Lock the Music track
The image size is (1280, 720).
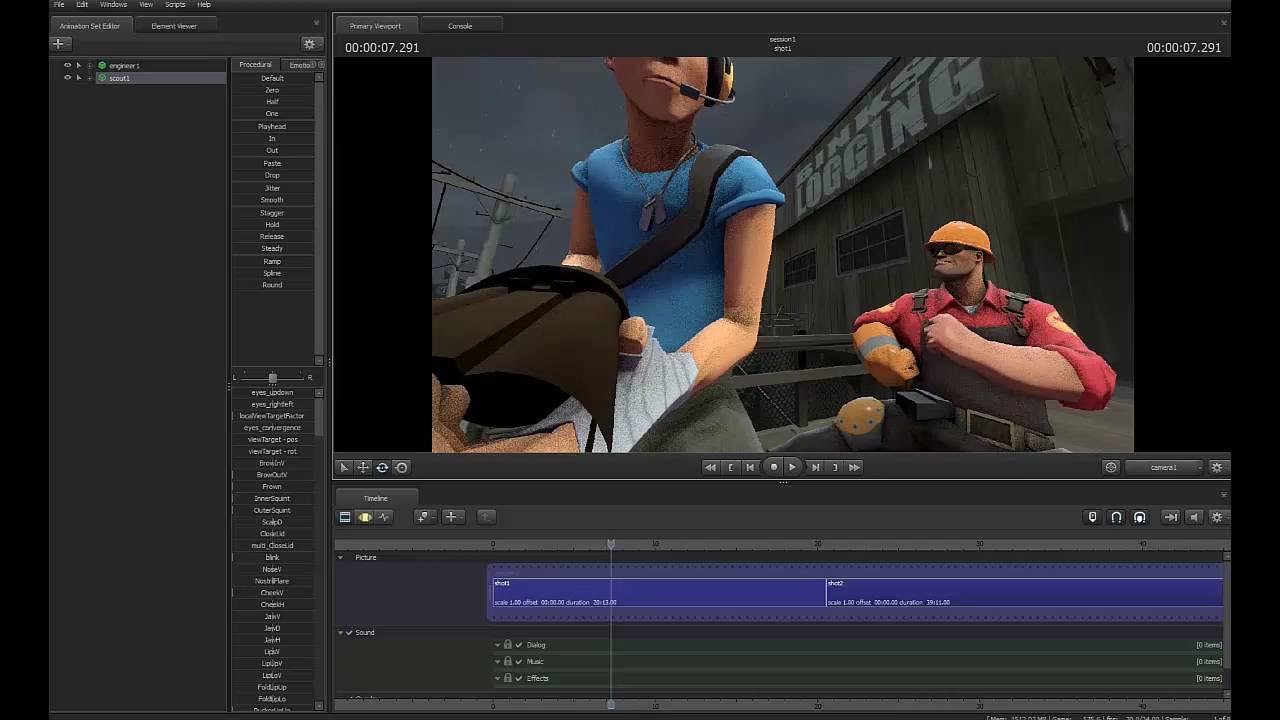tap(508, 661)
